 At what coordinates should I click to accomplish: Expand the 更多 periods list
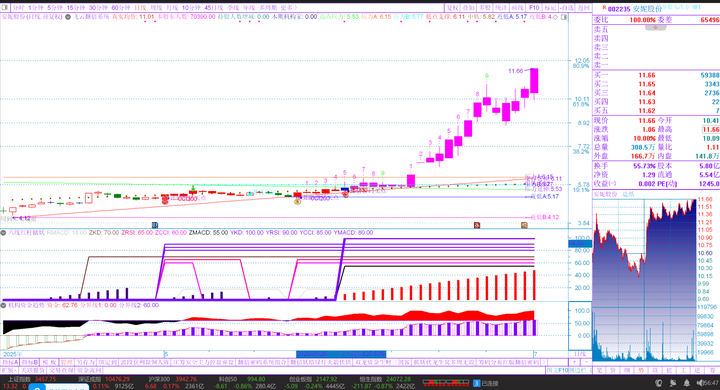[288, 8]
